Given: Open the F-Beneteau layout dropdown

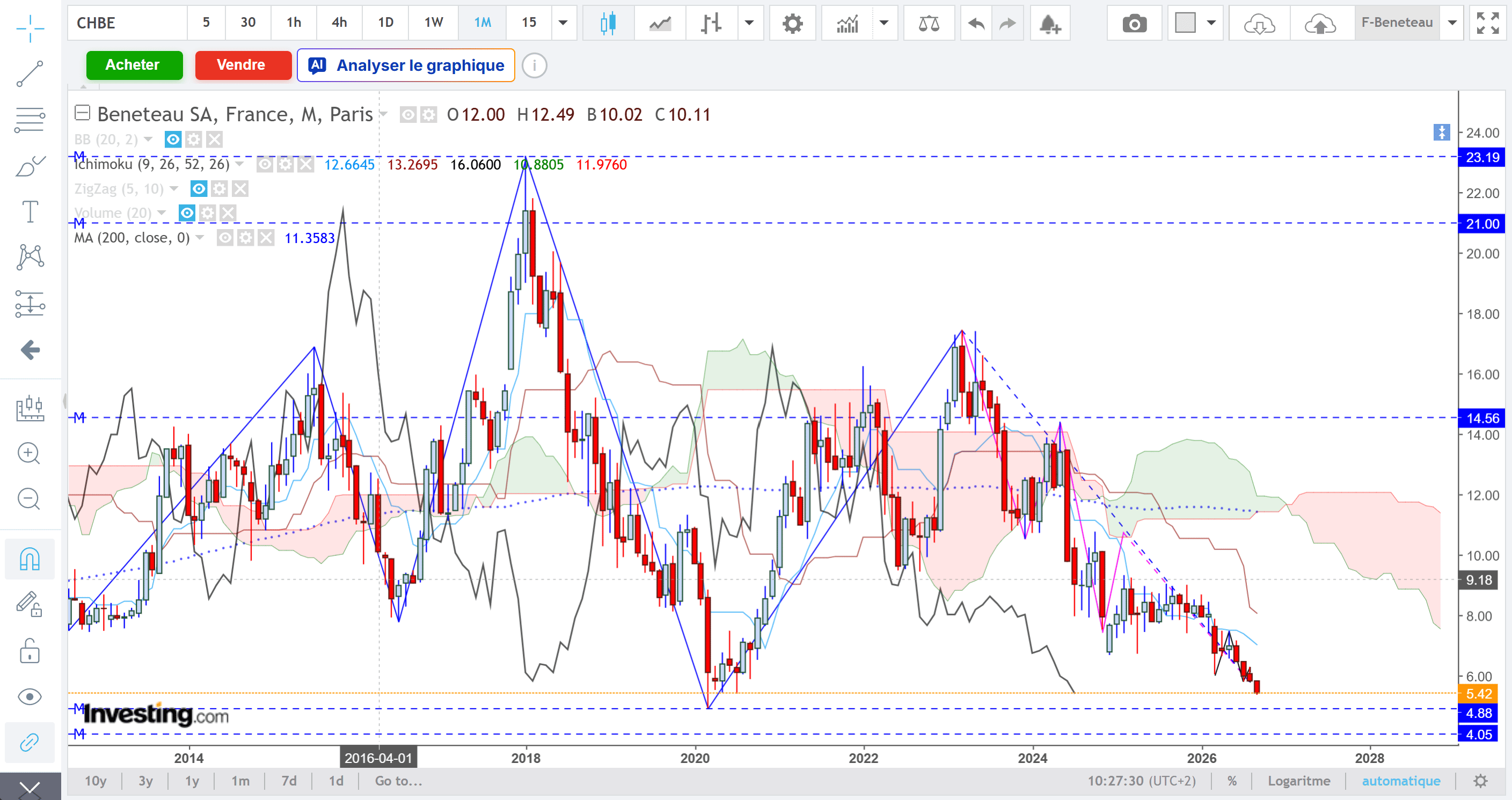Looking at the screenshot, I should [x=1452, y=23].
